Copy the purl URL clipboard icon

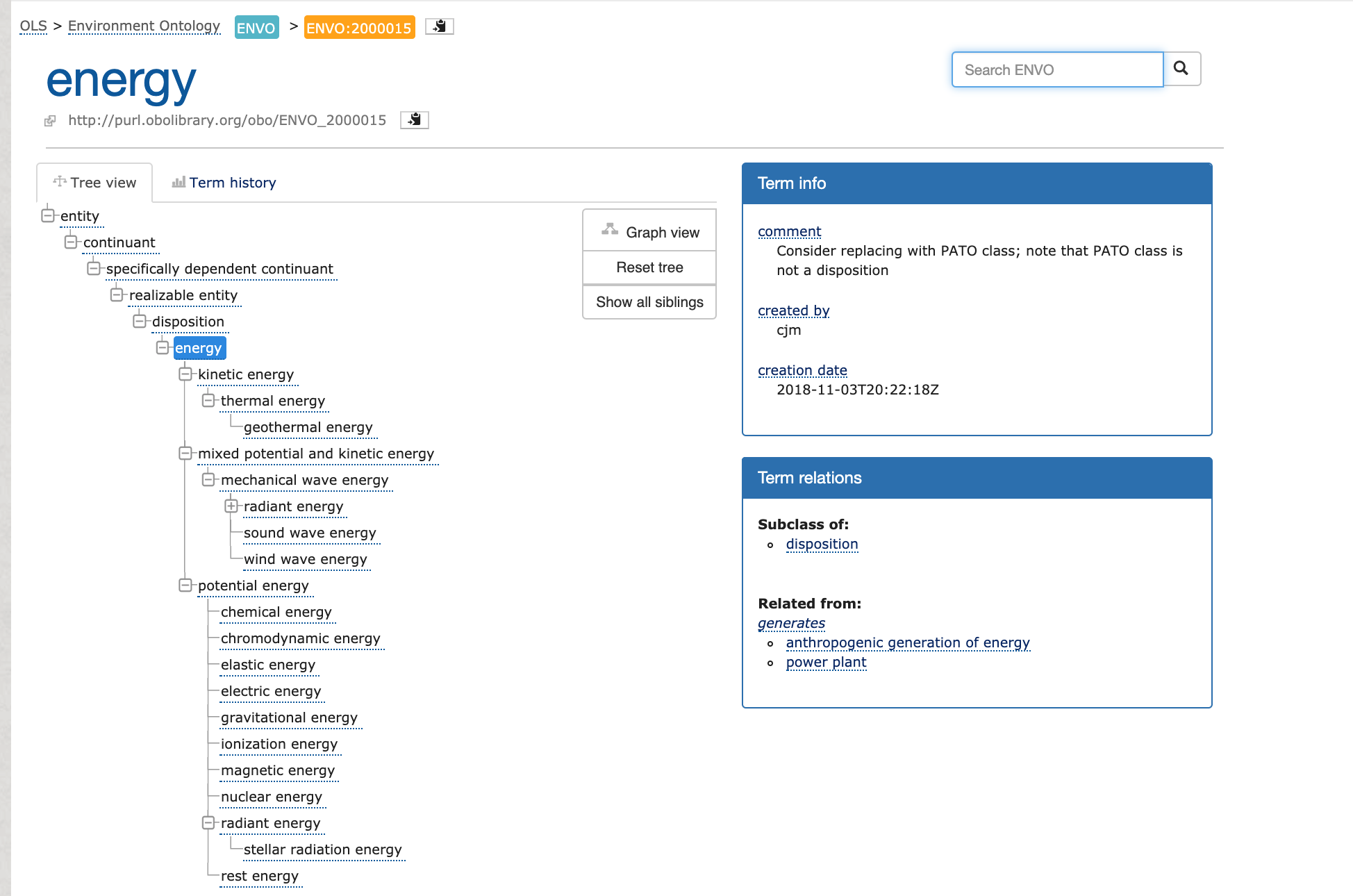(x=414, y=119)
